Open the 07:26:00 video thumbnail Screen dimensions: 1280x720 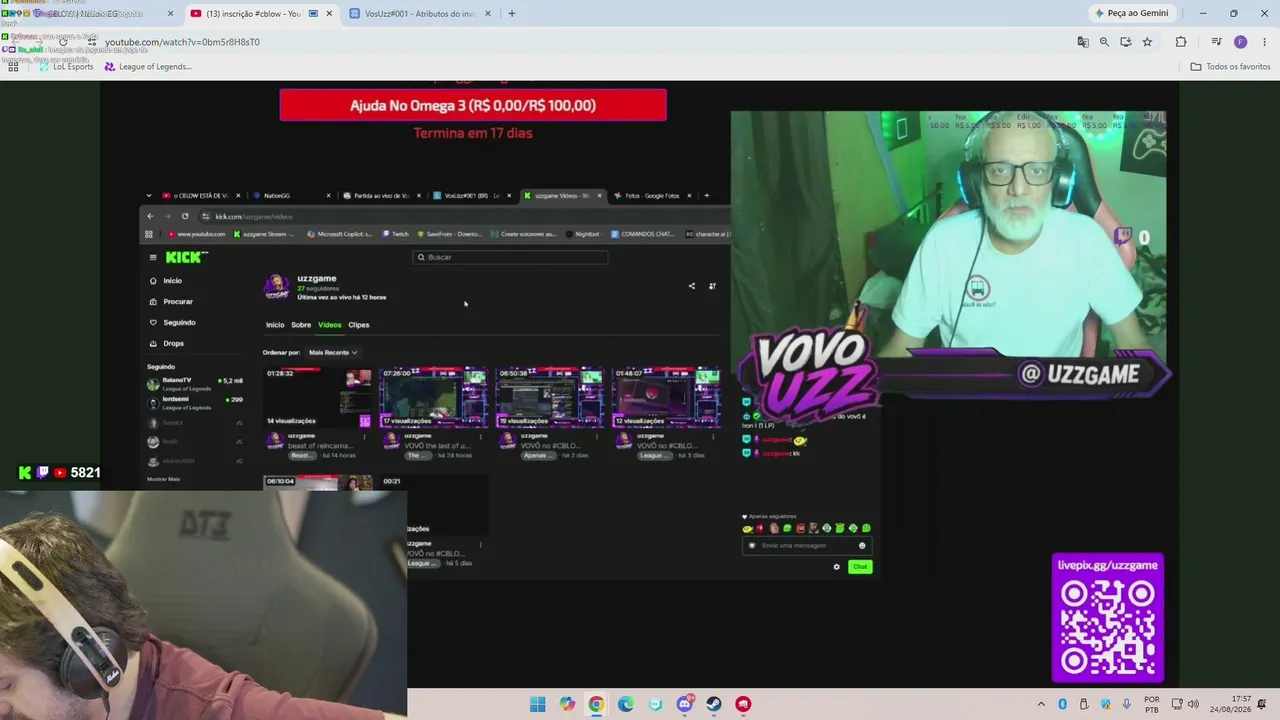[434, 397]
